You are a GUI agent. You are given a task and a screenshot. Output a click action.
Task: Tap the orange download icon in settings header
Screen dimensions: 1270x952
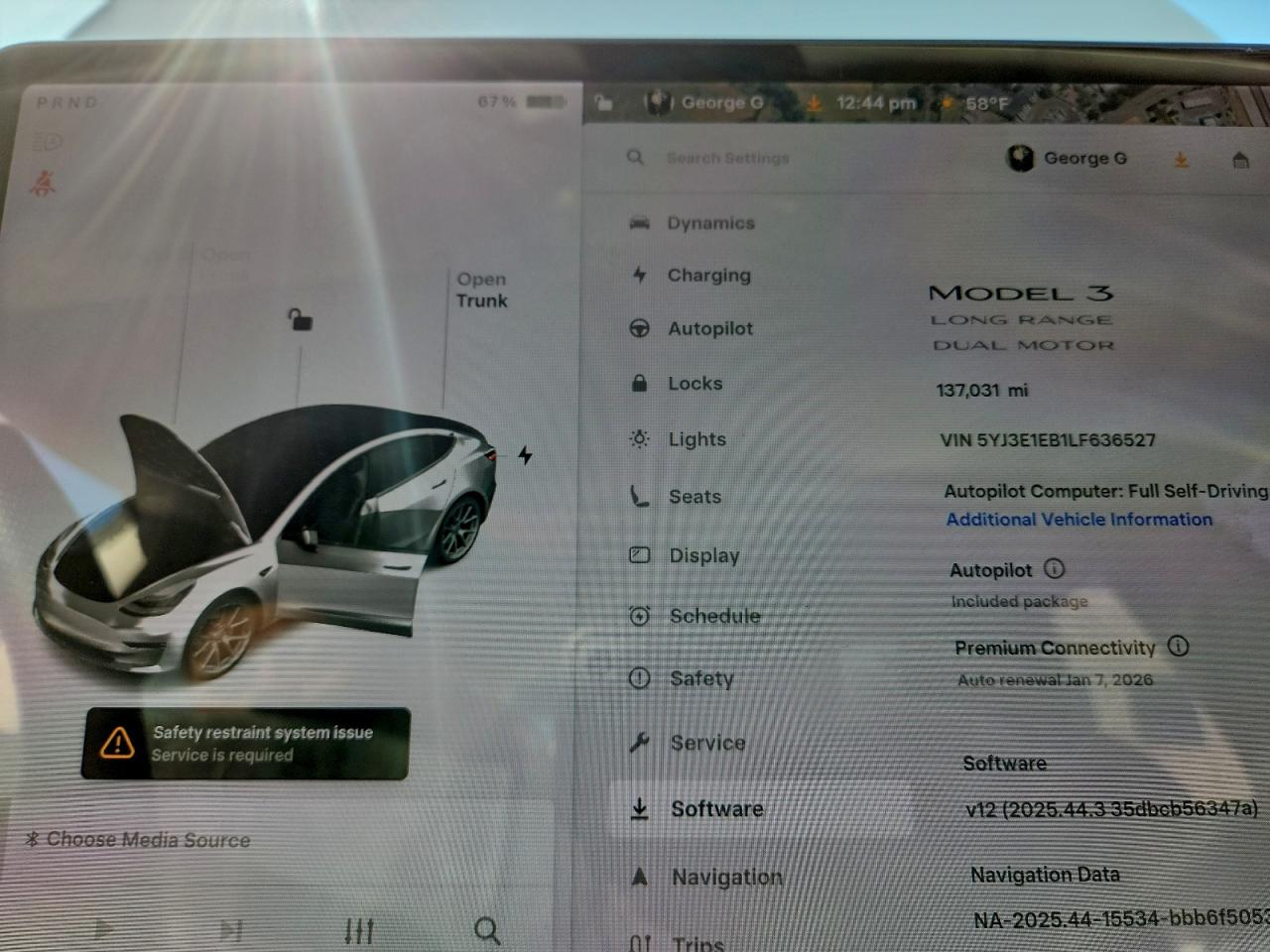coord(1182,159)
